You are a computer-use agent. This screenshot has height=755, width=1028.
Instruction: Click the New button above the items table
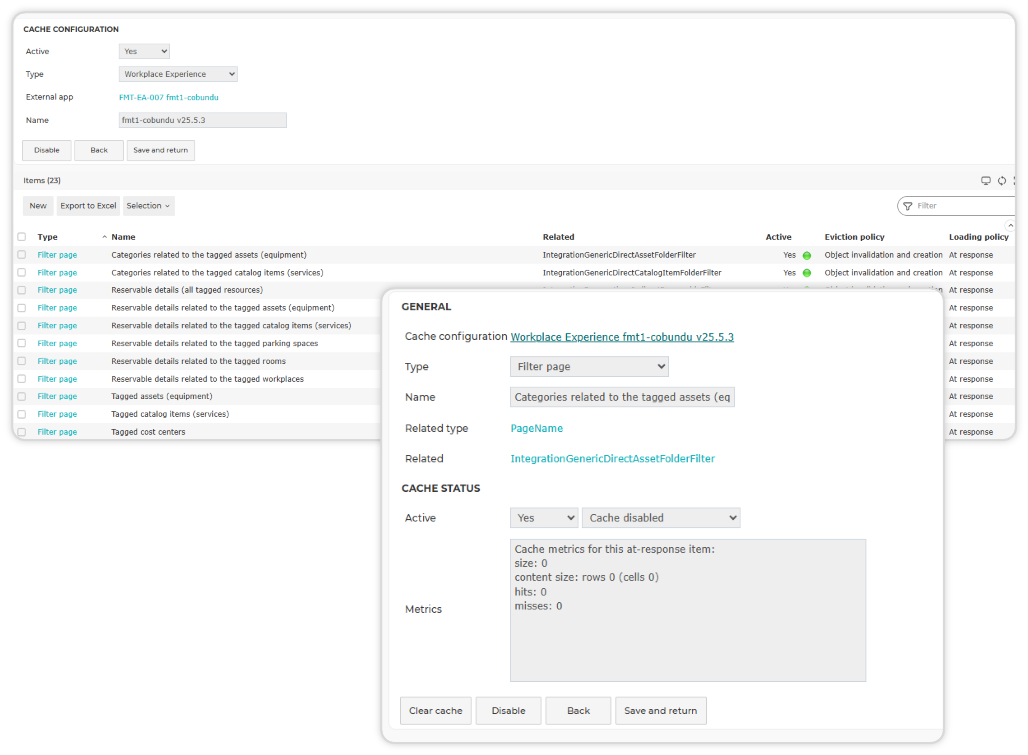[38, 206]
